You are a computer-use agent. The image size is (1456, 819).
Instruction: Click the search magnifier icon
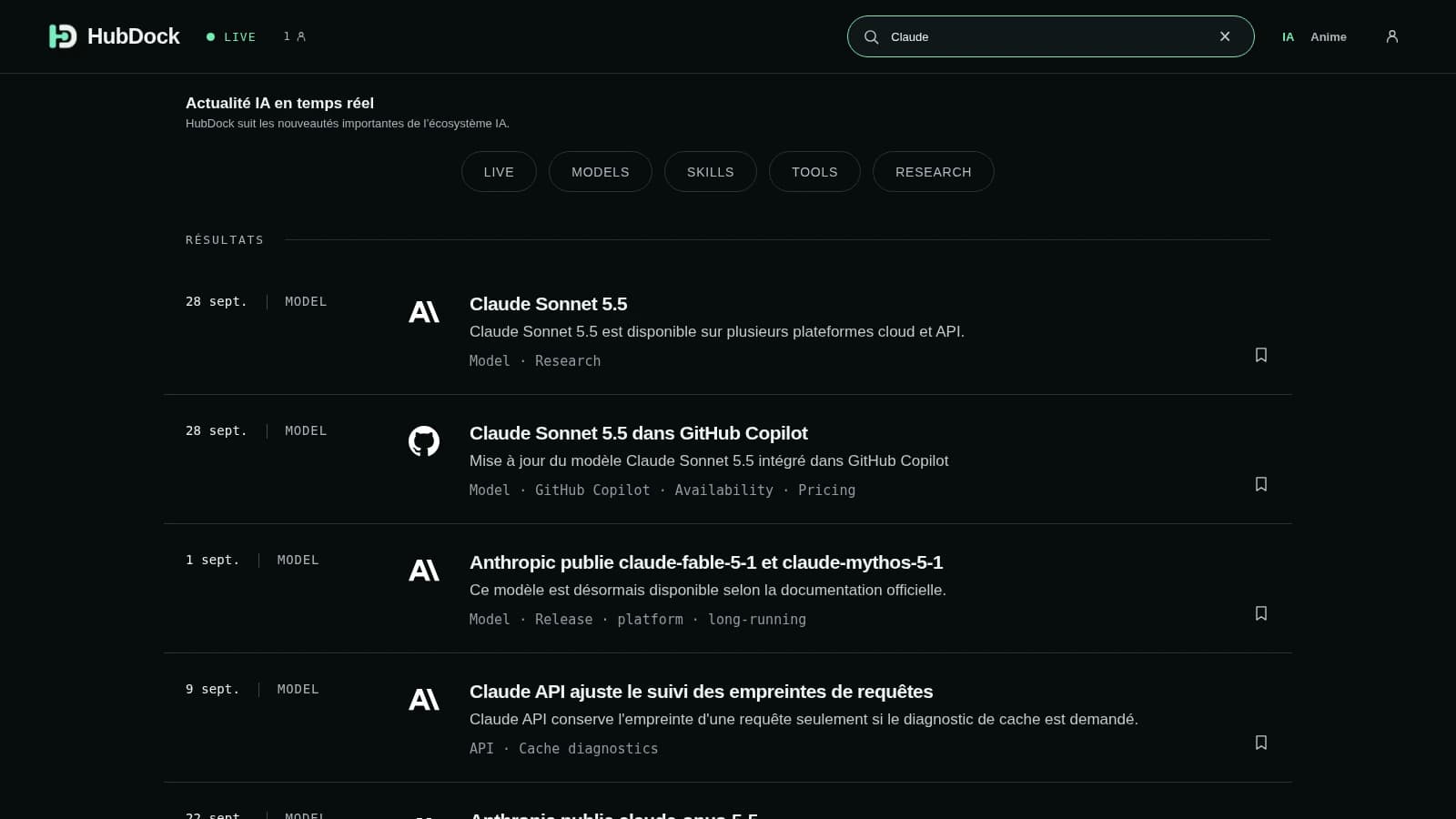click(871, 36)
